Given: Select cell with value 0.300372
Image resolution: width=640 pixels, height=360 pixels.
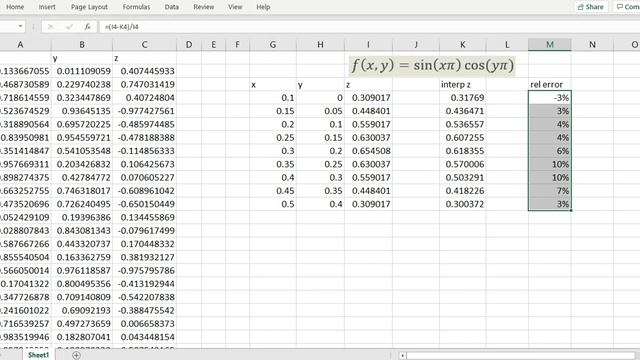Looking at the screenshot, I should point(462,204).
